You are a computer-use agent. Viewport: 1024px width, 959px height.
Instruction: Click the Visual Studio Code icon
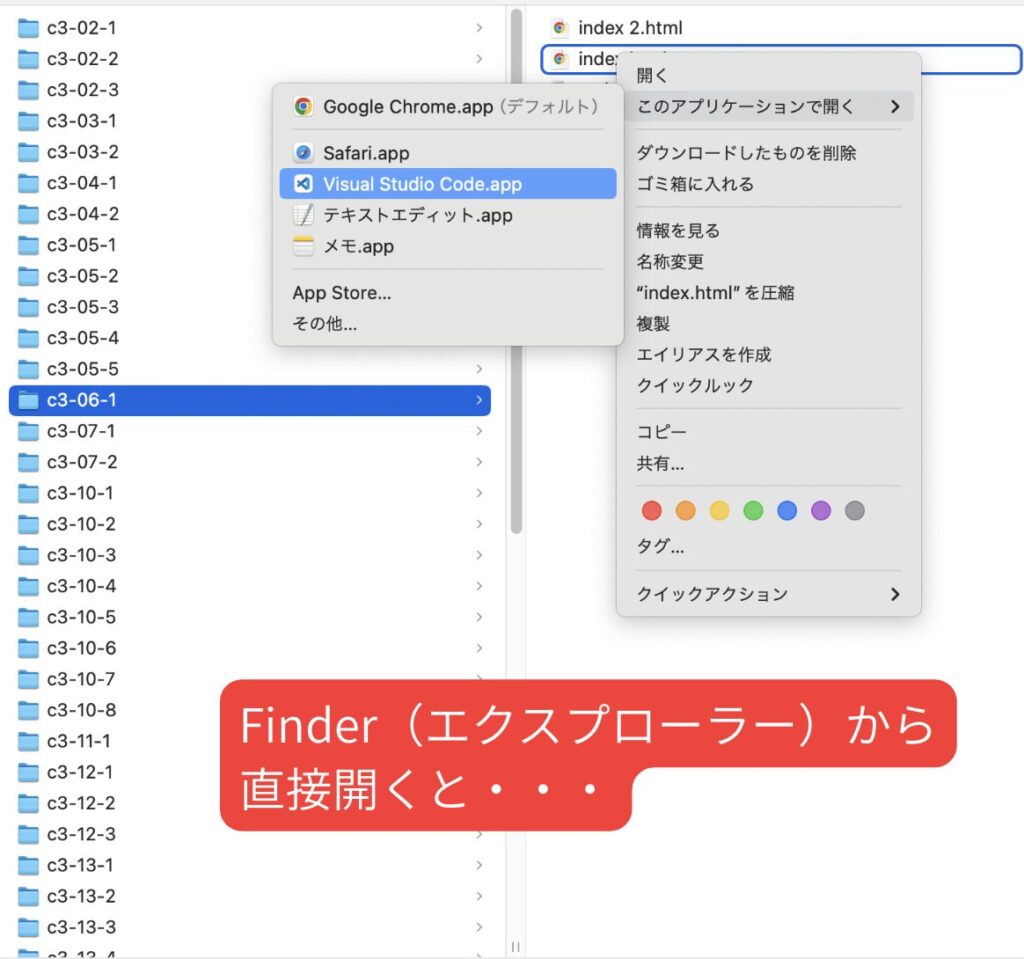[x=303, y=184]
